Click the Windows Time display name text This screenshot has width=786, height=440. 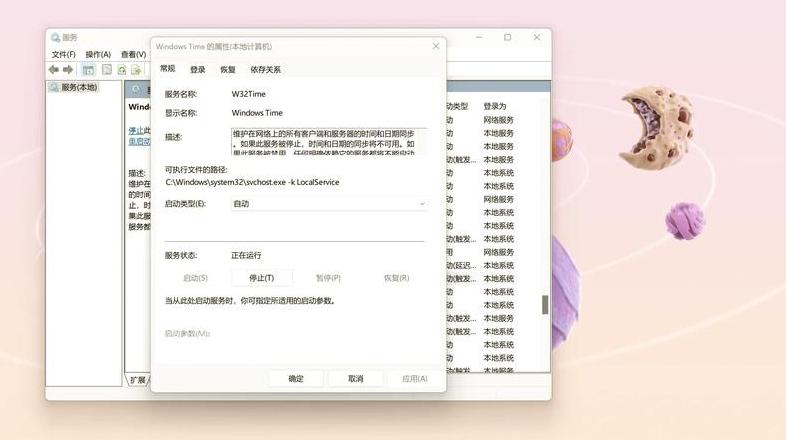[x=257, y=113]
